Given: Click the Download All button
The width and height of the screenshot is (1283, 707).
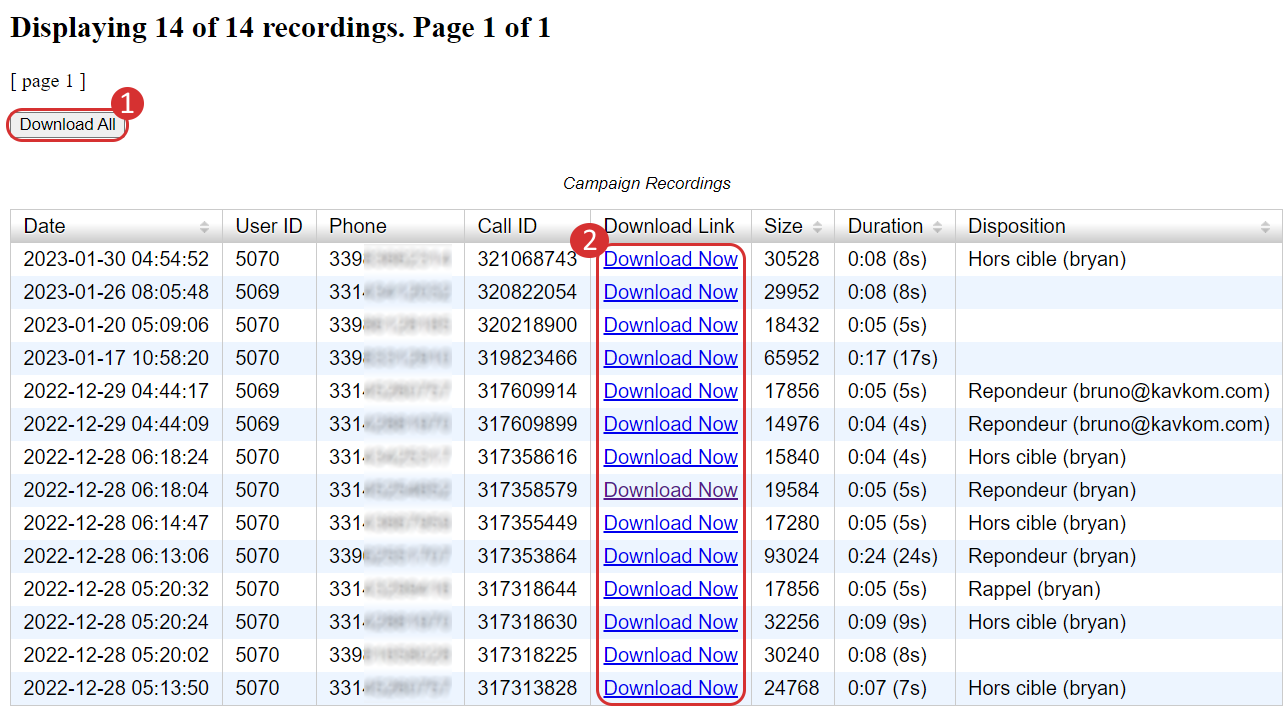Looking at the screenshot, I should pos(68,125).
